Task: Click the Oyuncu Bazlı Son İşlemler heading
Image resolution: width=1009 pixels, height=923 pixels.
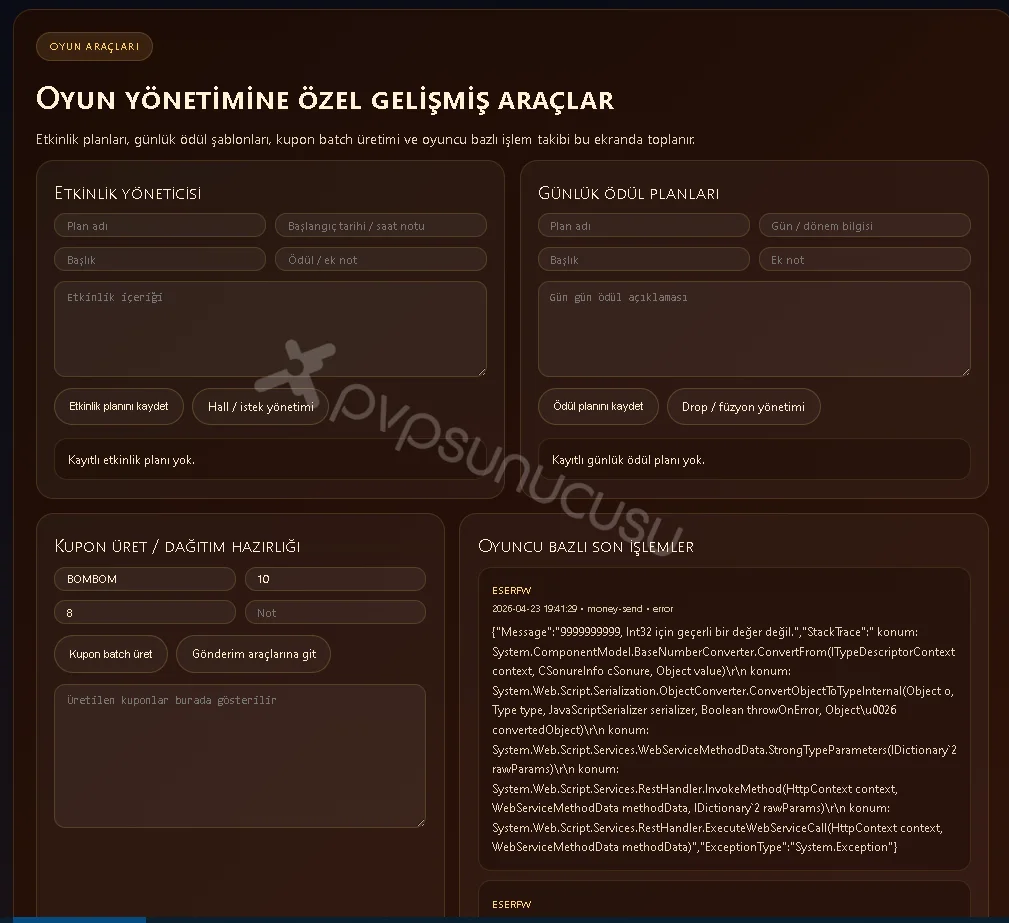Action: point(586,546)
